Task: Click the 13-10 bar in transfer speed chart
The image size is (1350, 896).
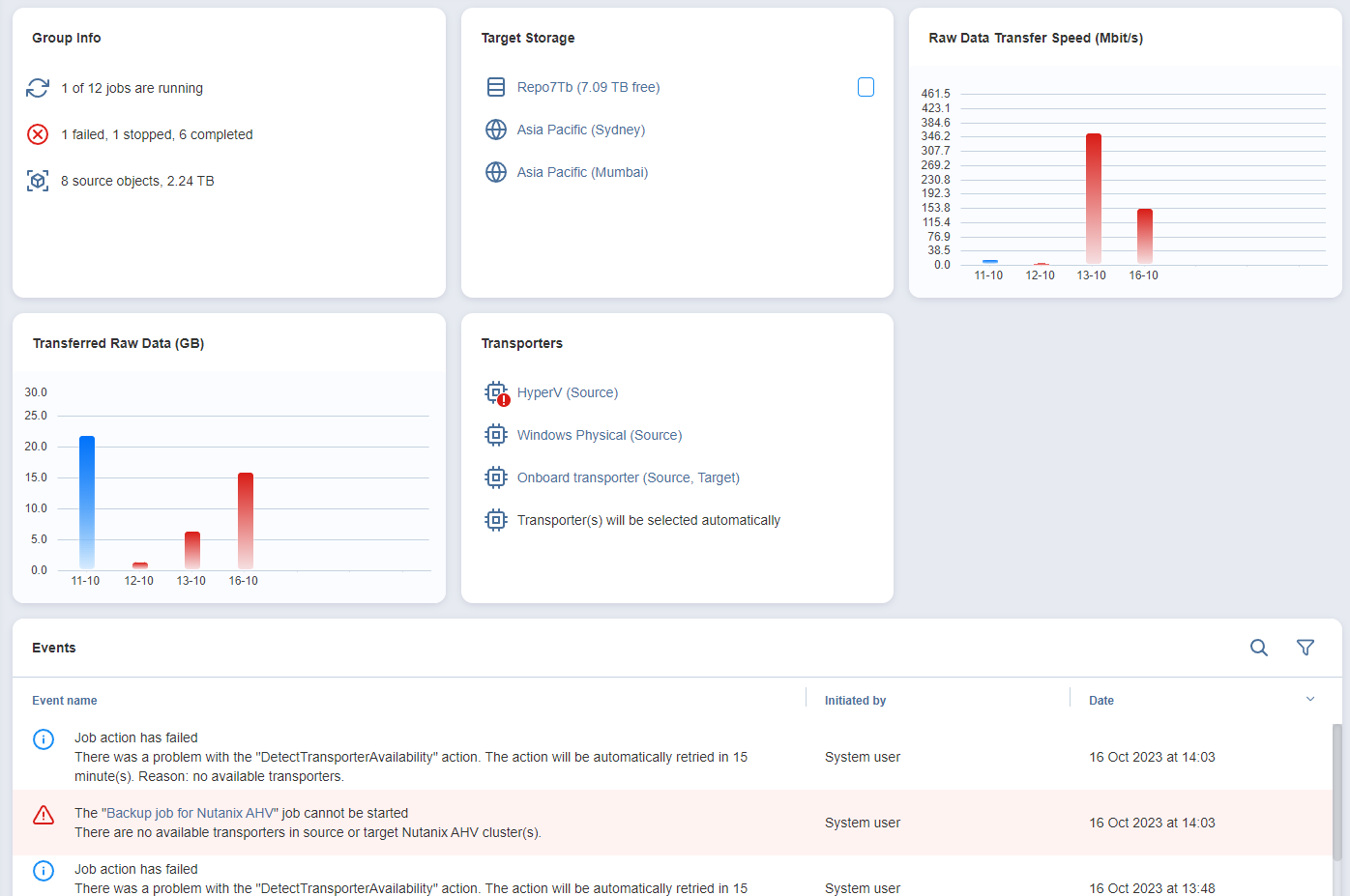Action: tap(1093, 198)
